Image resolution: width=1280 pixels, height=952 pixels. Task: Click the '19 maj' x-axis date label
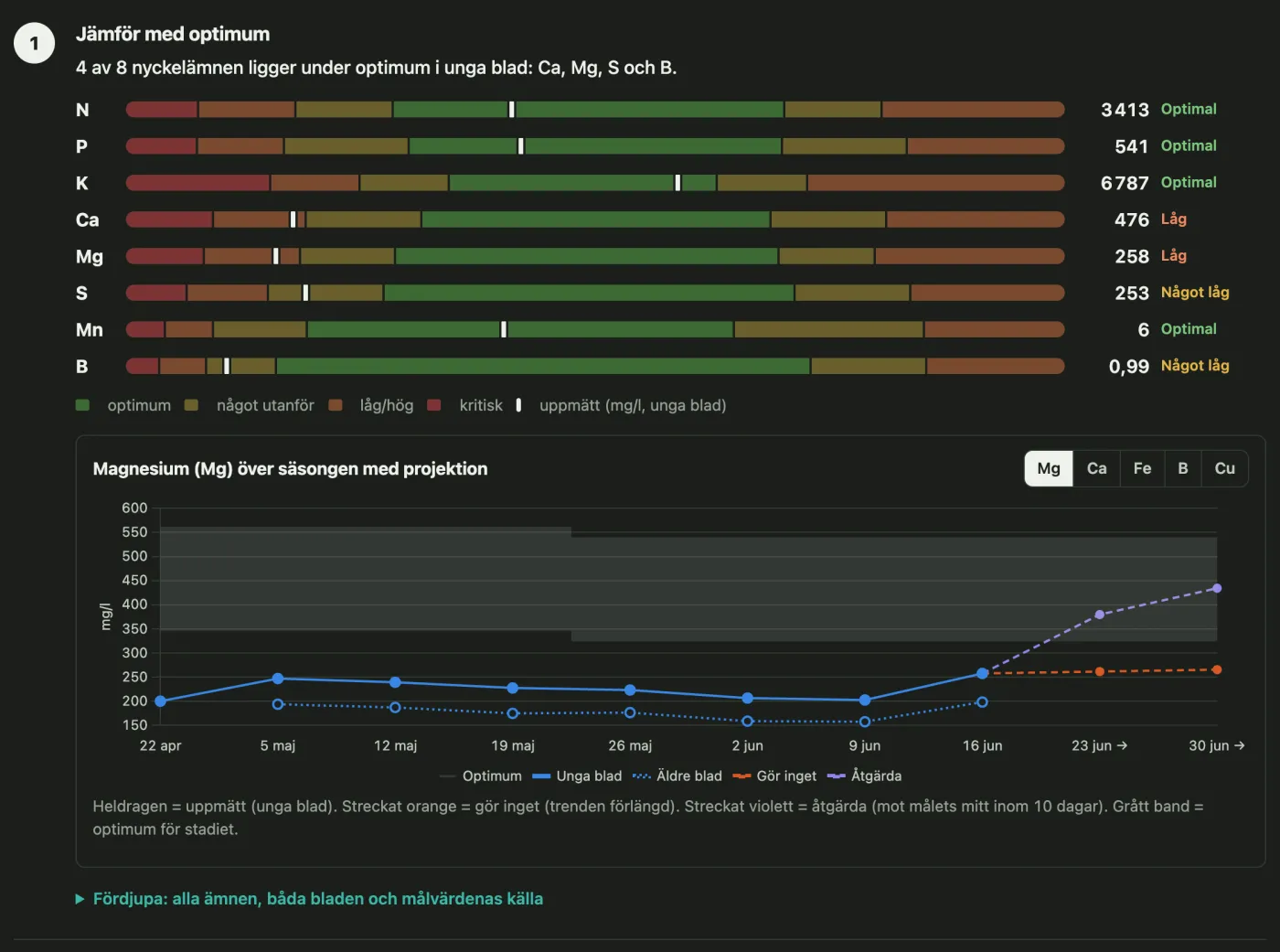click(513, 745)
